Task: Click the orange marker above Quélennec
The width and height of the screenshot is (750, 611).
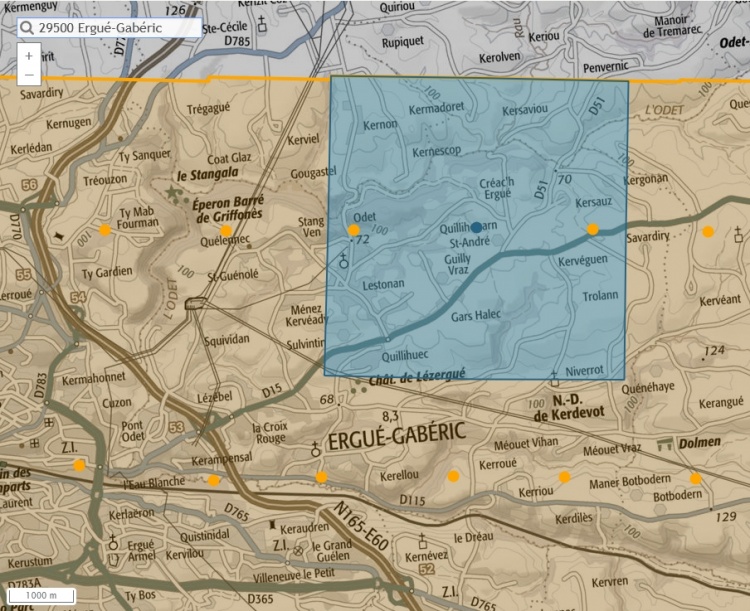Action: [226, 231]
